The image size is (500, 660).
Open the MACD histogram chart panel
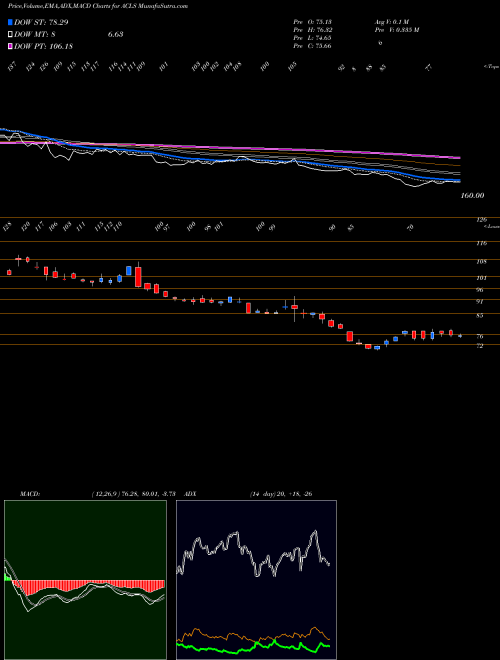point(85,580)
